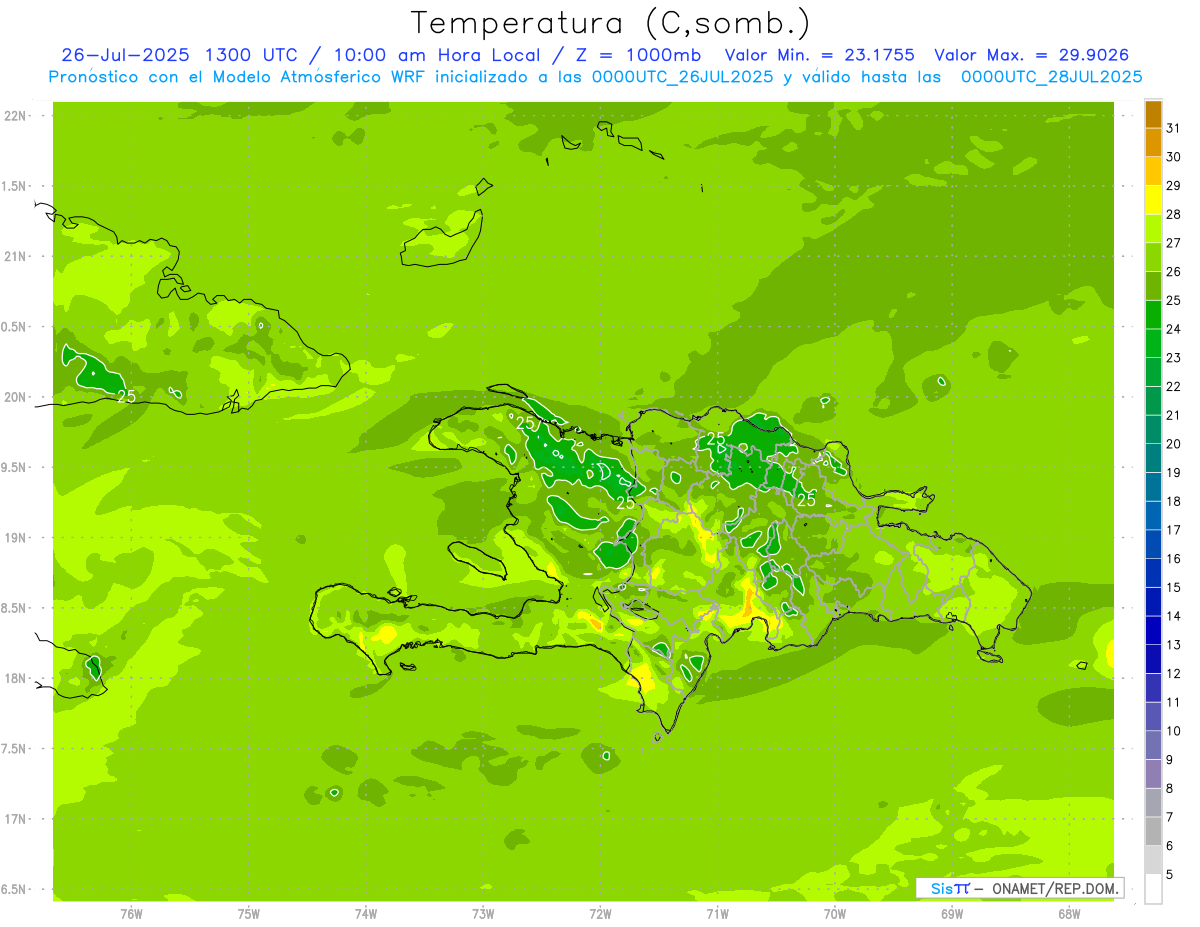Click the "75W" longitude label
The image size is (1200, 927).
coord(249,914)
